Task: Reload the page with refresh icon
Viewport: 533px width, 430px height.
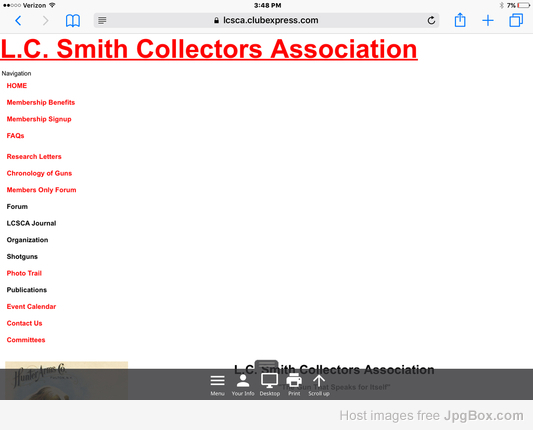Action: point(431,21)
